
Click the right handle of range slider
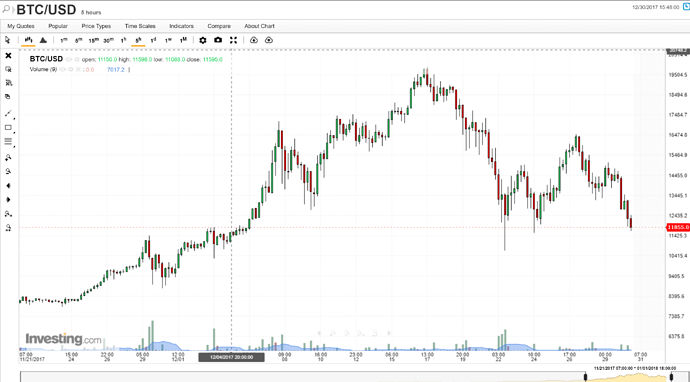click(x=672, y=377)
